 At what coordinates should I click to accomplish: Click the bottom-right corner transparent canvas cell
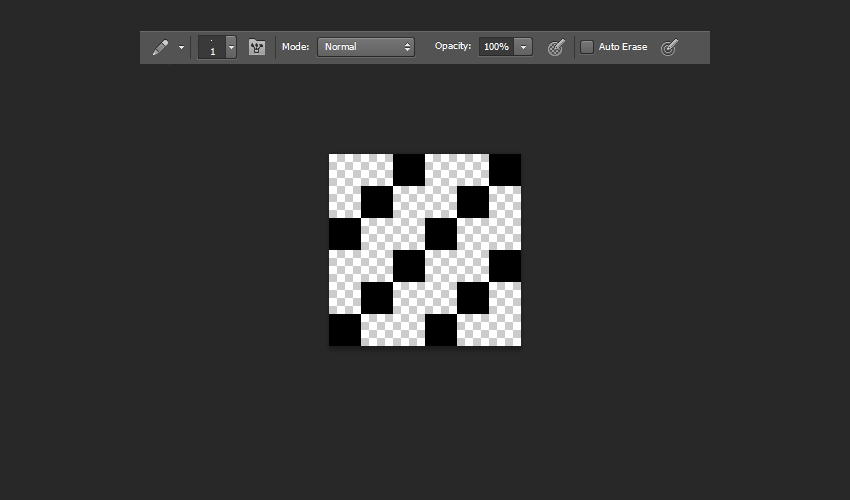pos(505,330)
